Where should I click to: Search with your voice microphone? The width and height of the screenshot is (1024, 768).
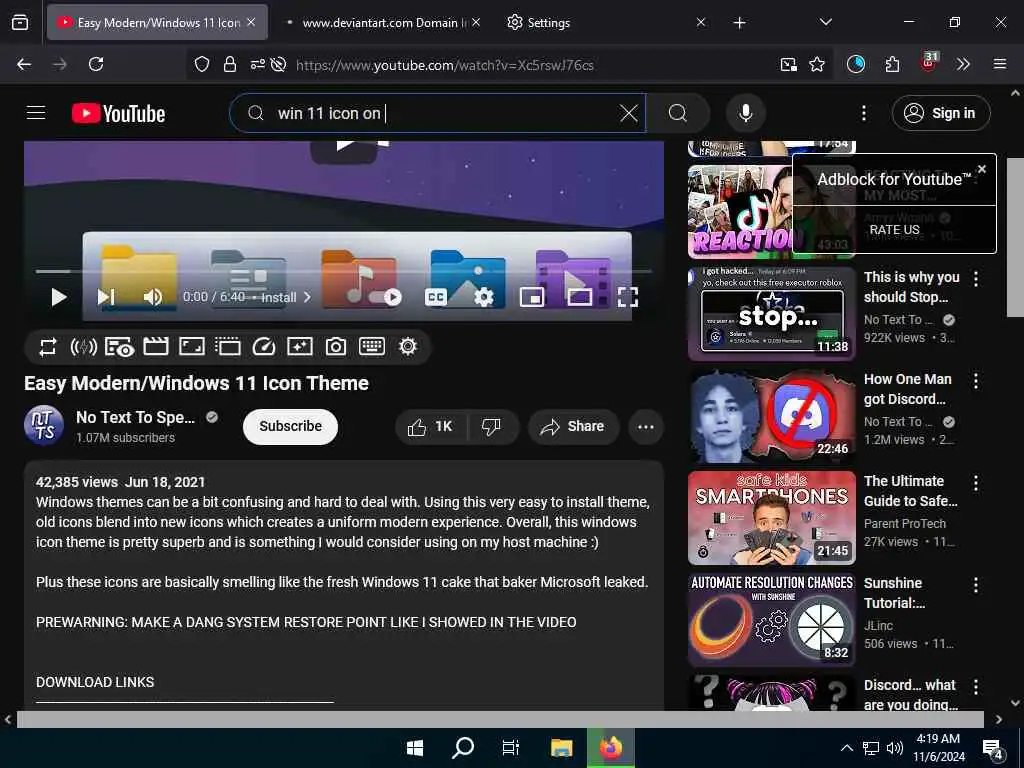point(745,113)
